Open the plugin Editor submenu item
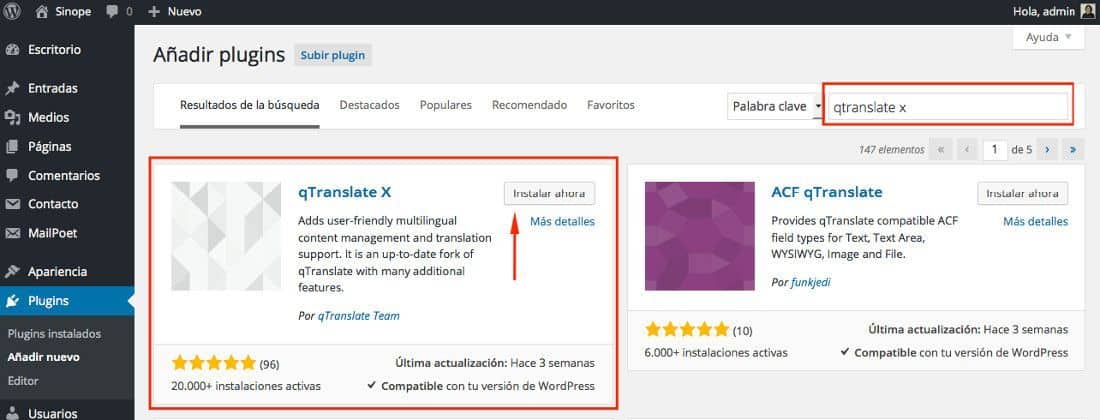Image resolution: width=1100 pixels, height=420 pixels. [x=22, y=381]
